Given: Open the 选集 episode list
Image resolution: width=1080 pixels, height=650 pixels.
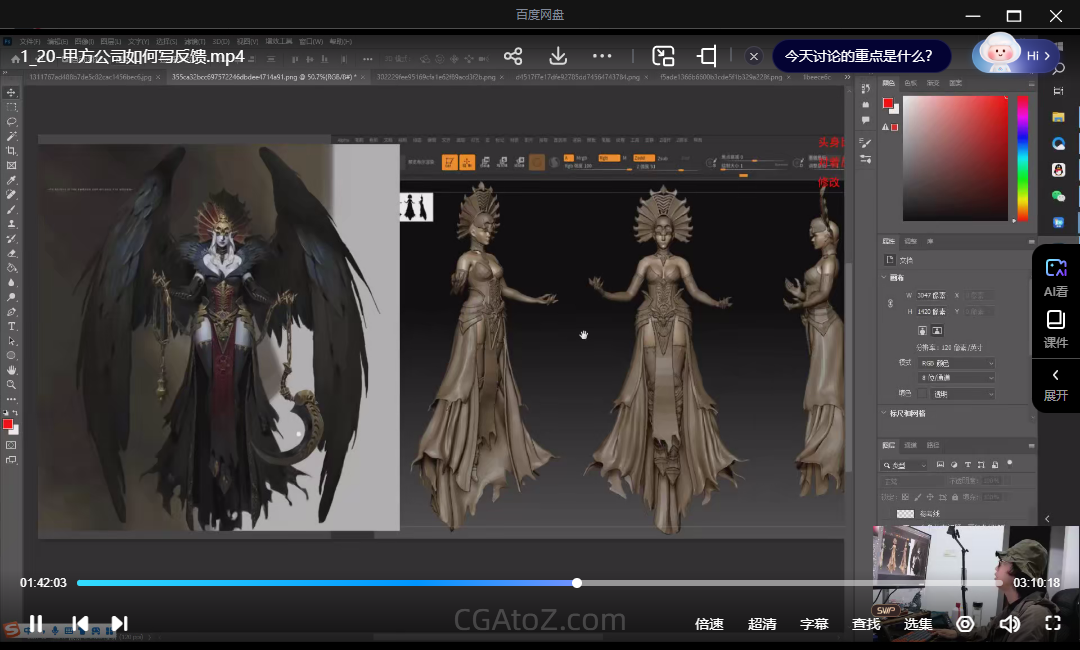Looking at the screenshot, I should 918,624.
